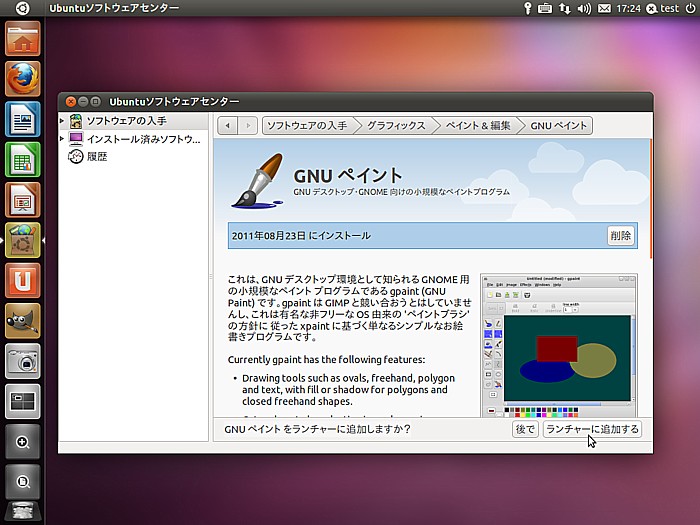Click the Get Software bag icon
This screenshot has height=525, width=700.
pyautogui.click(x=76, y=121)
